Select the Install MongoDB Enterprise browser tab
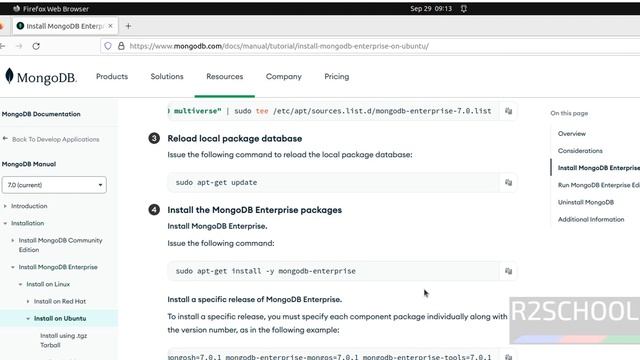The width and height of the screenshot is (640, 360). (x=65, y=26)
